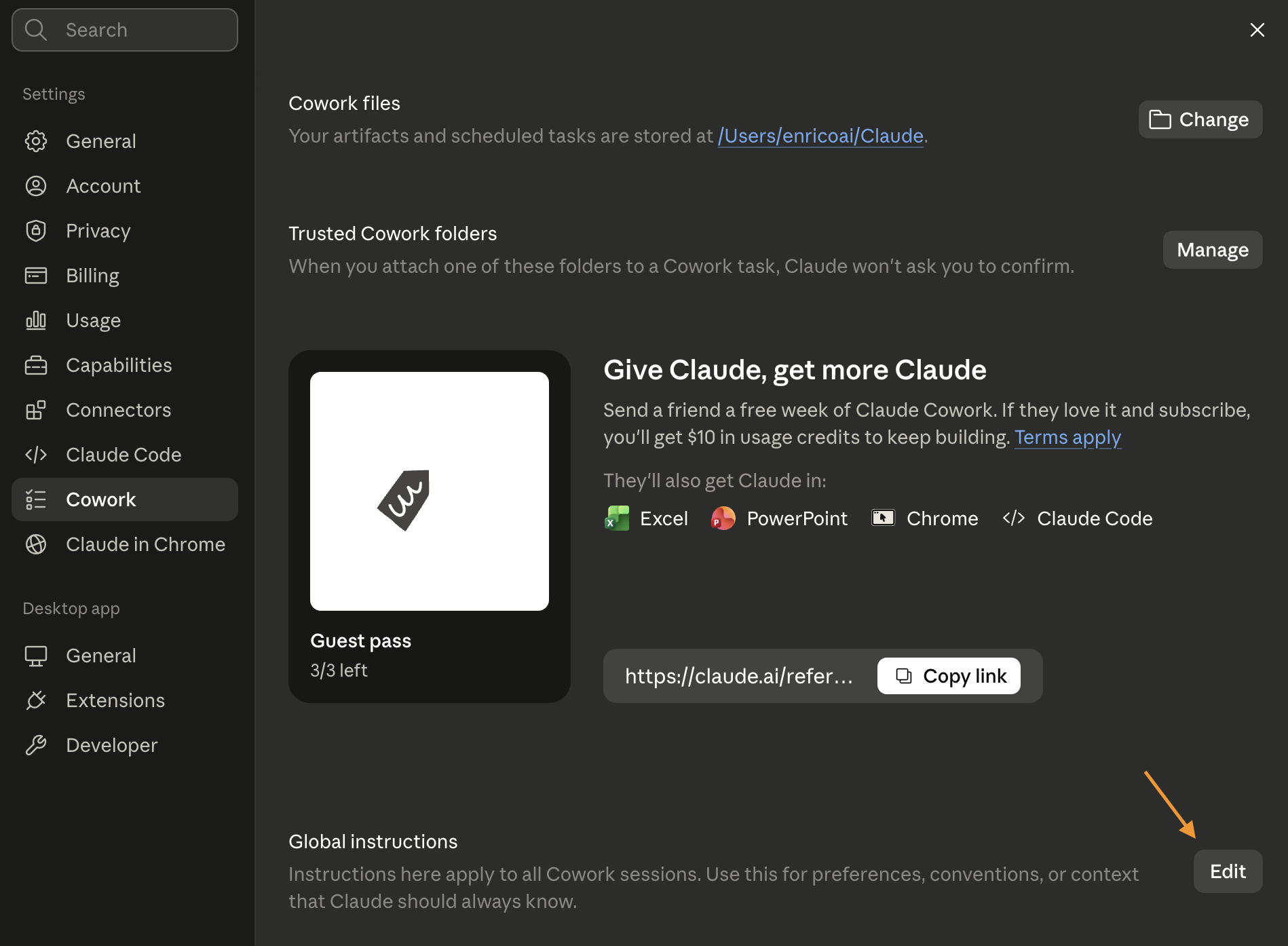This screenshot has height=946, width=1288.
Task: Open Desktop app General settings
Action: click(x=125, y=656)
